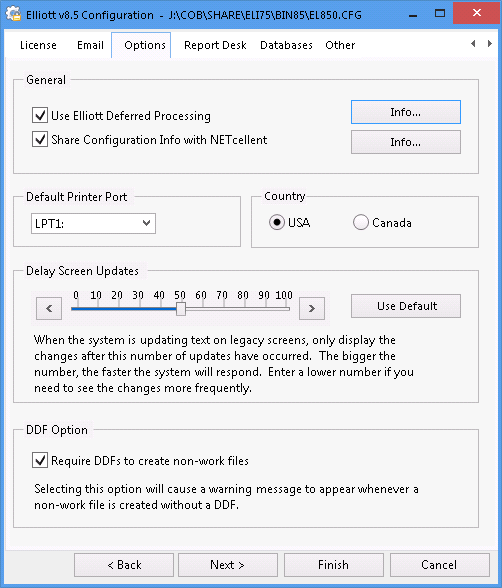Click the Delay Screen Updates slider thumb
Screen dimensions: 502x588
[x=181, y=309]
